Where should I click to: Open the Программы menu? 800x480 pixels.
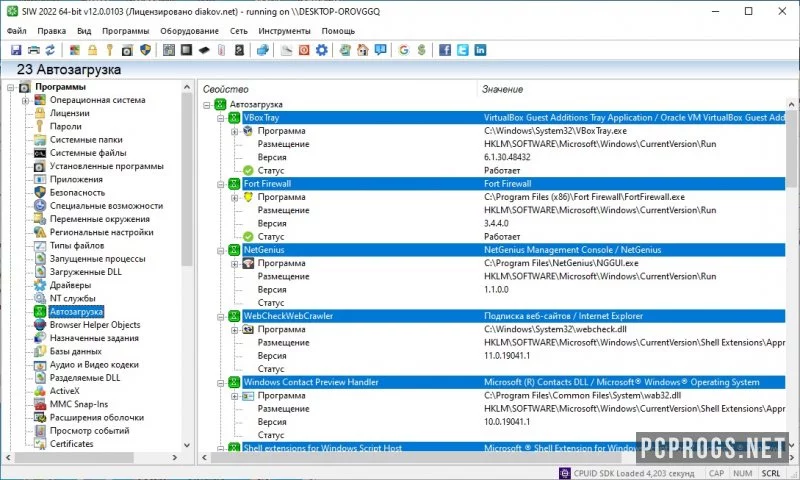[x=126, y=31]
